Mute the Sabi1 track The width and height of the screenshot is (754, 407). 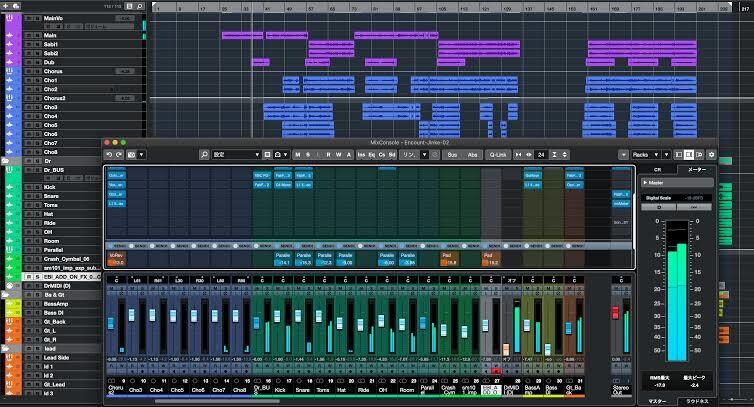coord(29,44)
